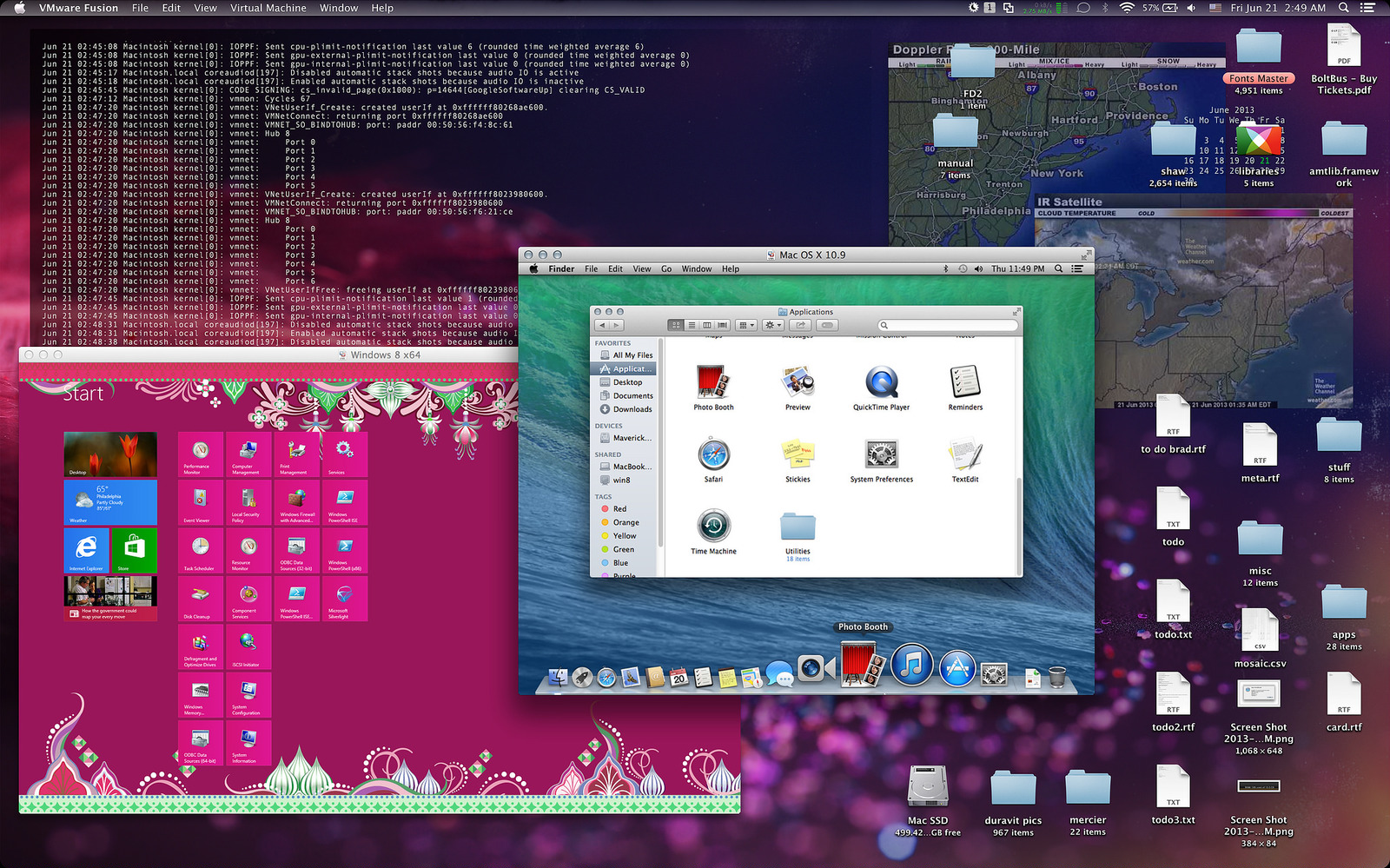The image size is (1390, 868).
Task: Open the Calendar icon in the guest Dock
Action: 679,677
